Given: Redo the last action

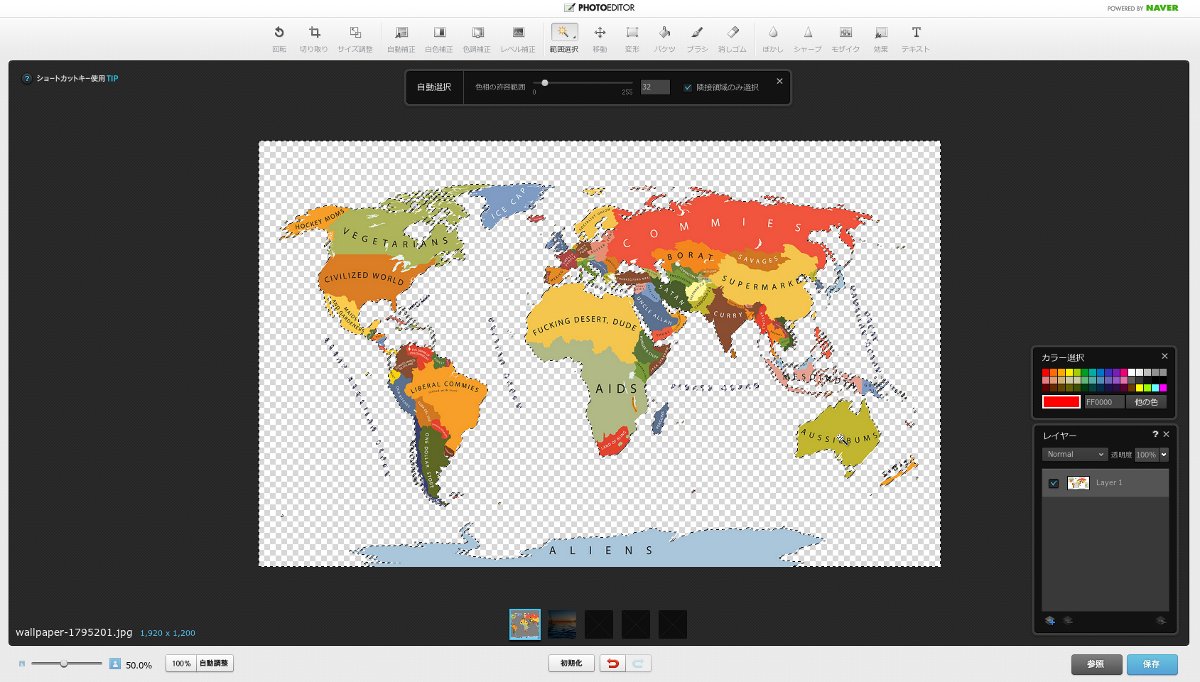Looking at the screenshot, I should [x=640, y=663].
